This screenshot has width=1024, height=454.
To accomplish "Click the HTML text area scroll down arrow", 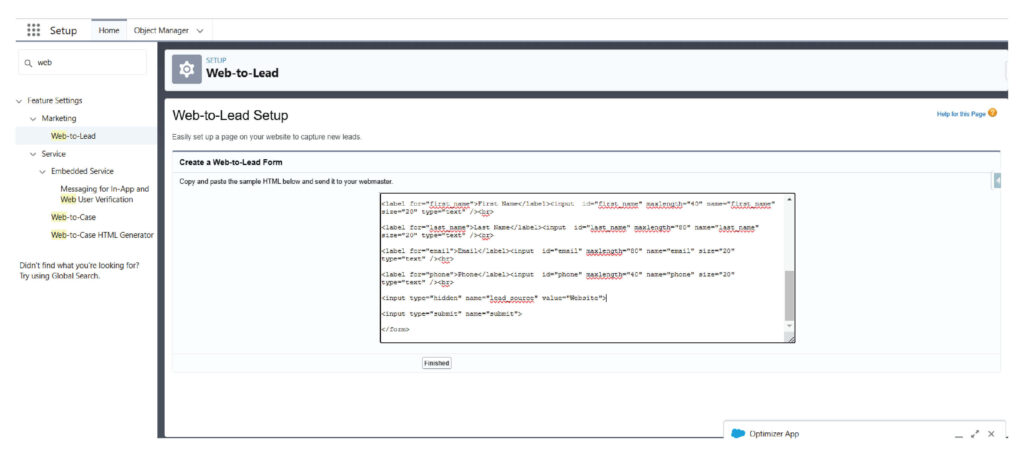I will click(790, 325).
